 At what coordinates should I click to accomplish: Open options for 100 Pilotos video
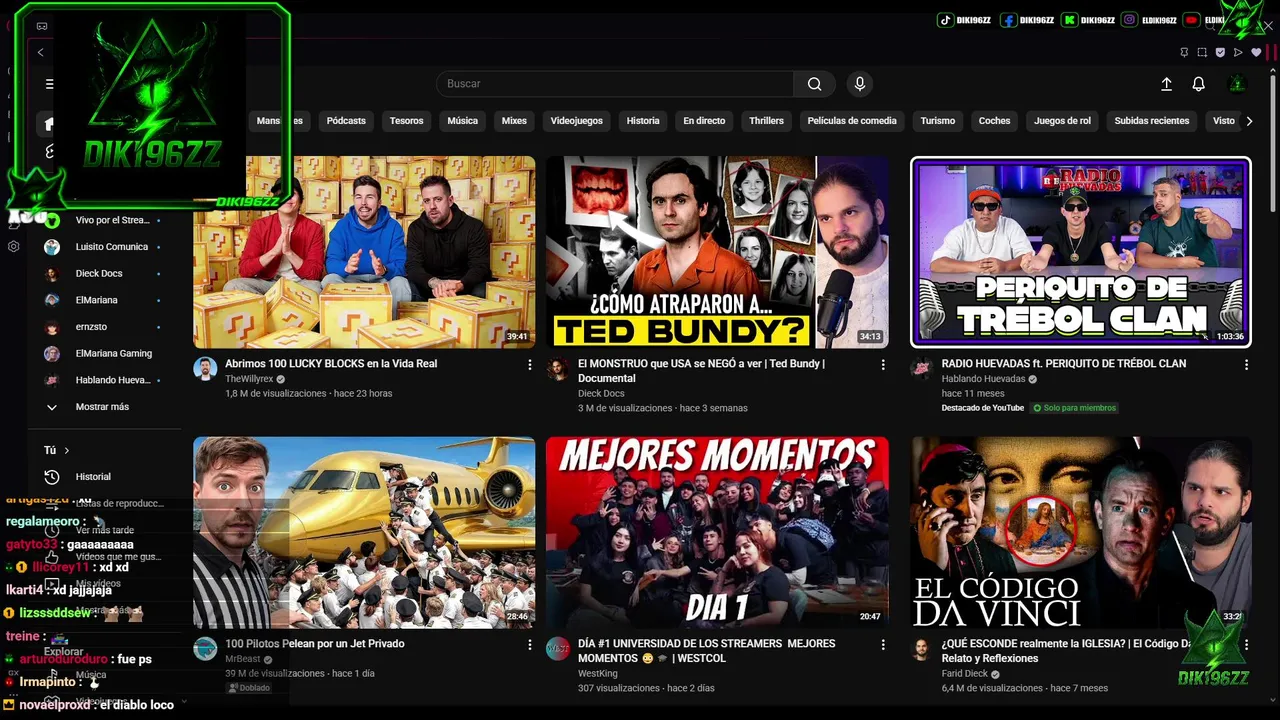[x=529, y=645]
